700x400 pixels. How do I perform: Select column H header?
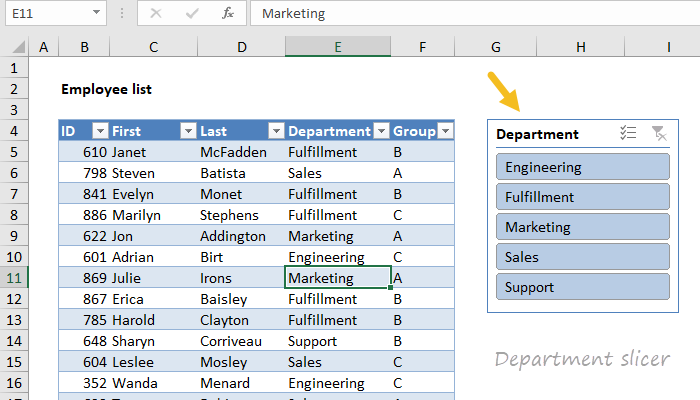pos(580,47)
